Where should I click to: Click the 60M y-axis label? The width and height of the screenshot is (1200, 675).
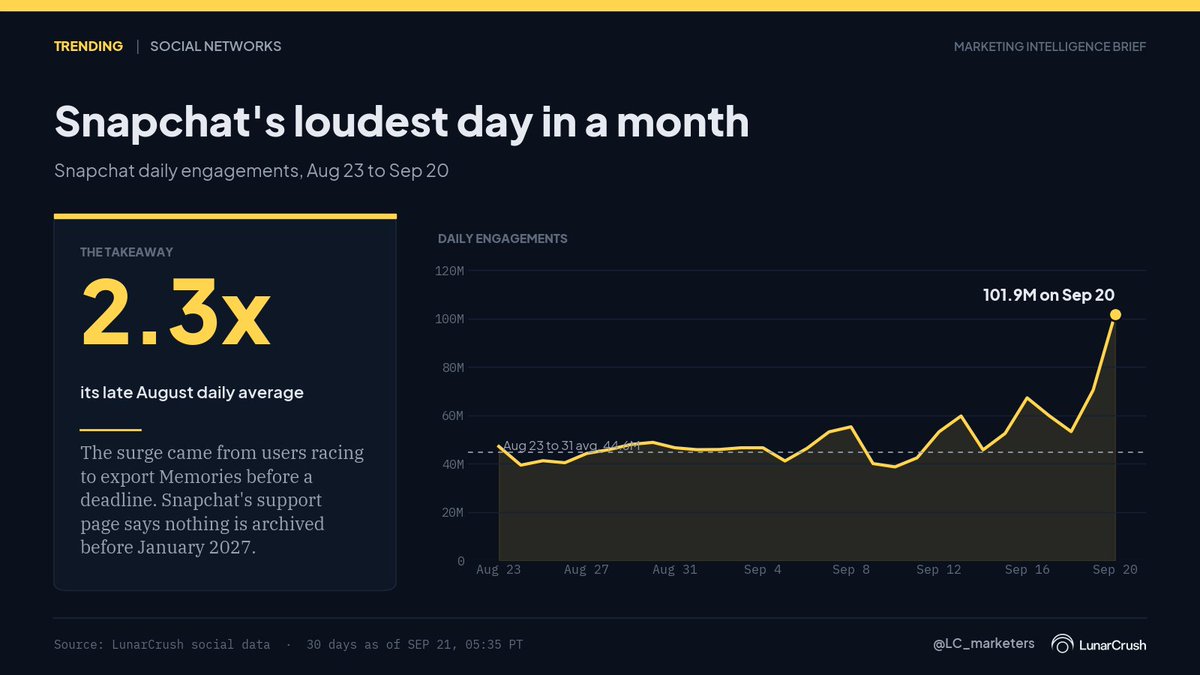click(453, 416)
